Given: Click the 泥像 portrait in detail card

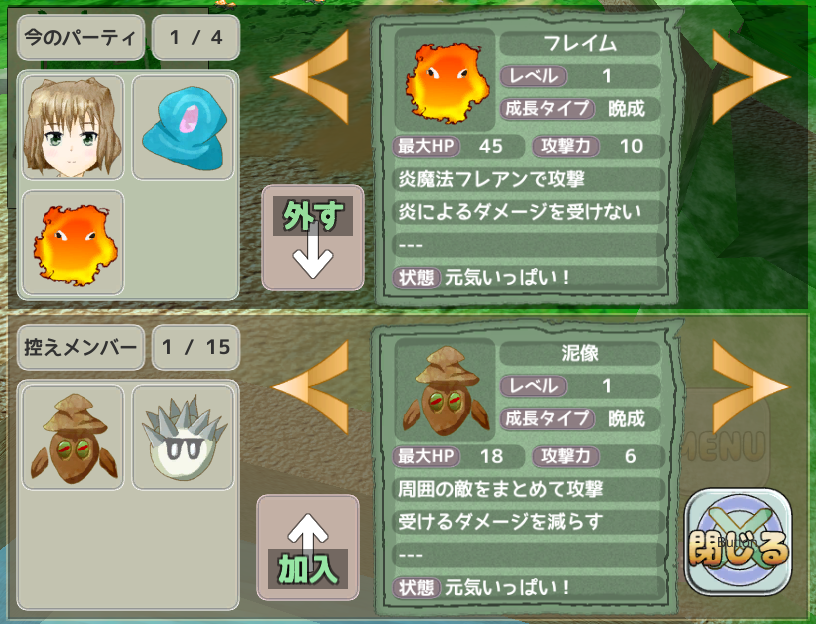Looking at the screenshot, I should point(445,390).
